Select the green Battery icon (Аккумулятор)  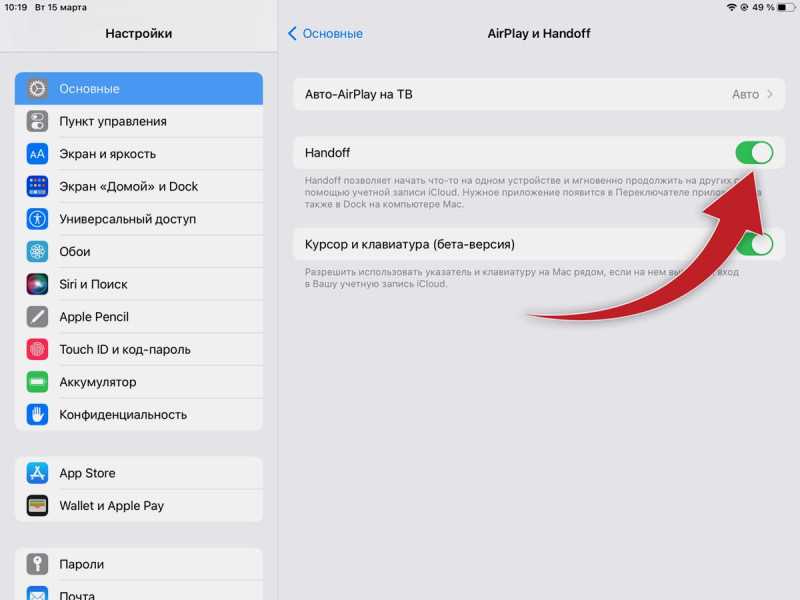pos(37,382)
